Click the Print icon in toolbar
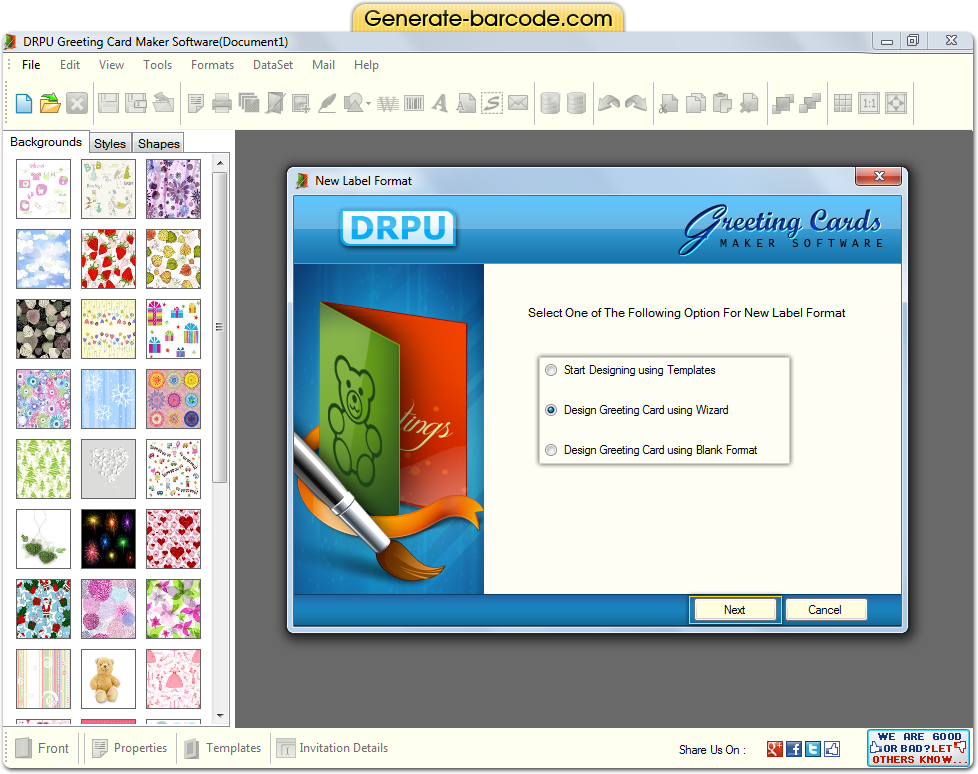The width and height of the screenshot is (978, 774). point(221,103)
